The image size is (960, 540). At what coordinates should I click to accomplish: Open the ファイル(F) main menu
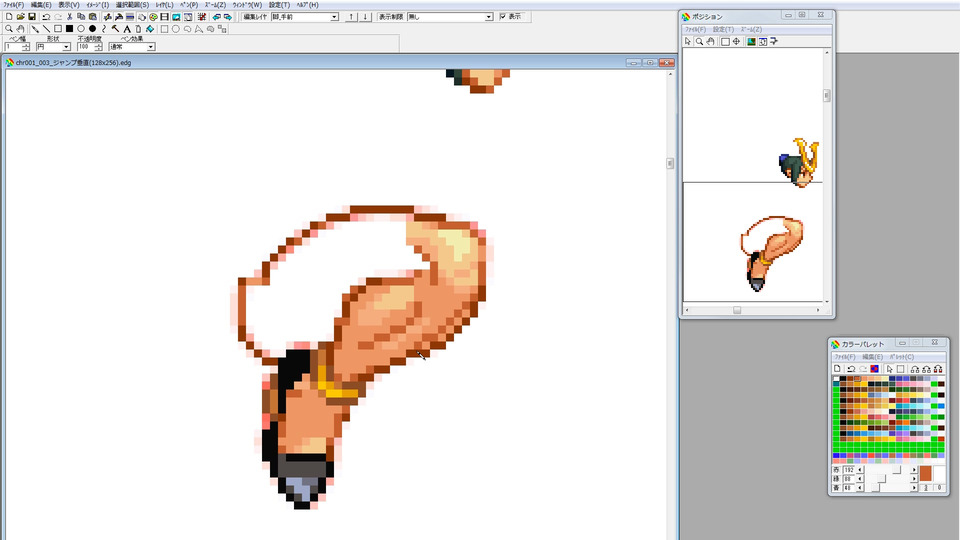pyautogui.click(x=13, y=5)
